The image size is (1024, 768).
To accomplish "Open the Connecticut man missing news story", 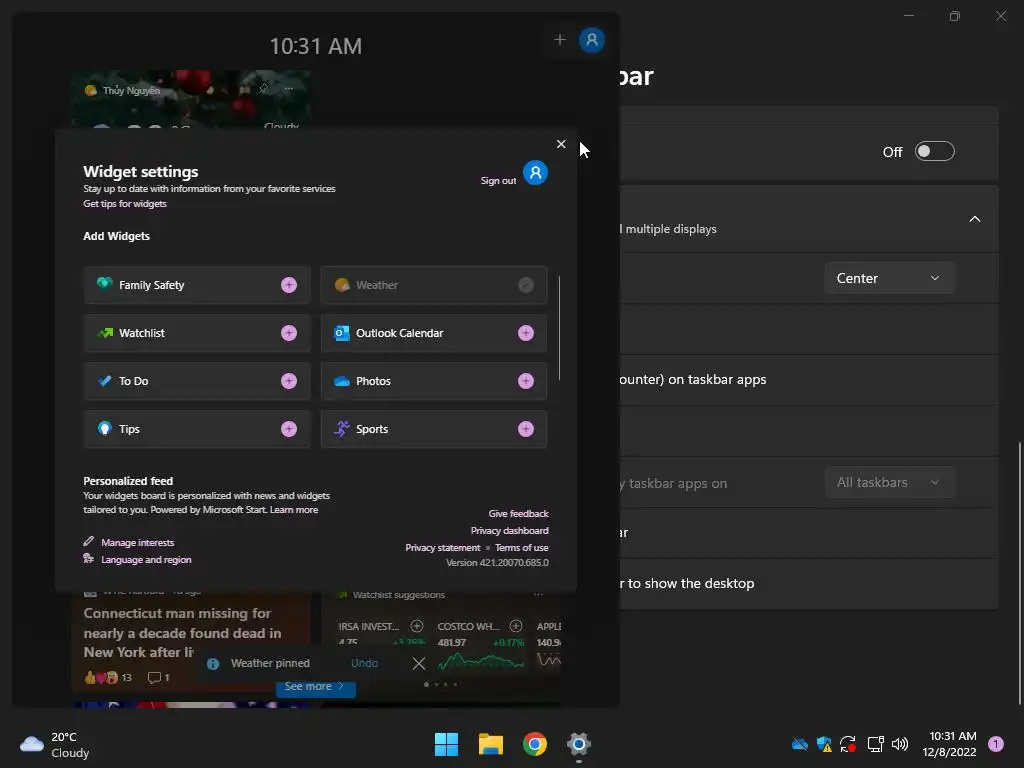I will pos(182,633).
